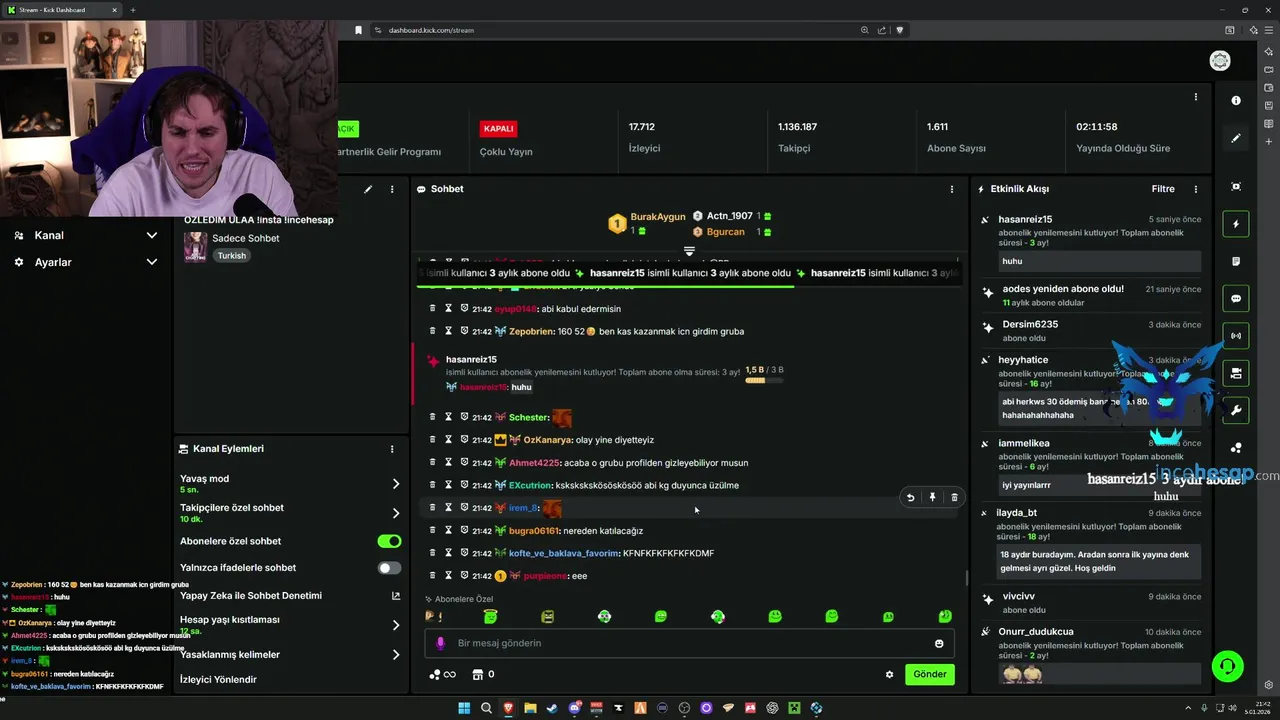
Task: Open chat settings via the gear icon
Action: click(889, 674)
